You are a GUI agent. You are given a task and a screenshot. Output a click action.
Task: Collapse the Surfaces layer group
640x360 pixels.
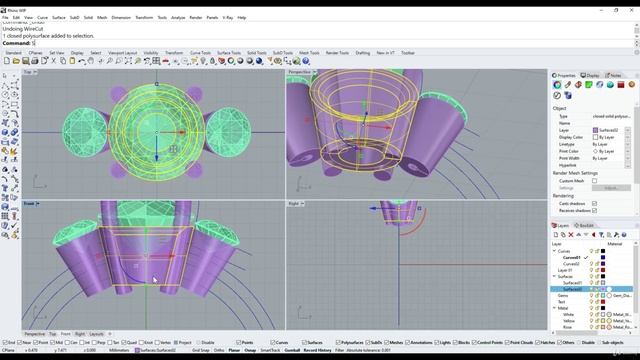click(554, 276)
